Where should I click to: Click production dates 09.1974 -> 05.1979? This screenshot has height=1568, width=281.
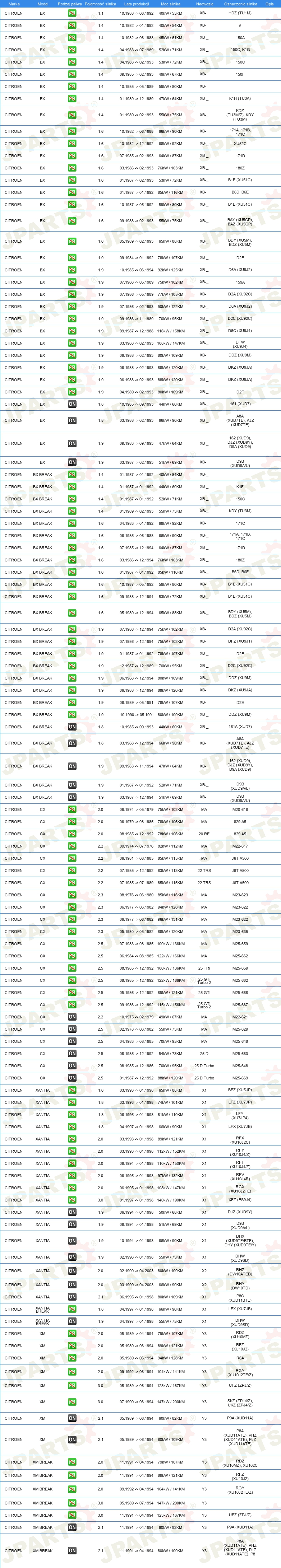(x=136, y=809)
